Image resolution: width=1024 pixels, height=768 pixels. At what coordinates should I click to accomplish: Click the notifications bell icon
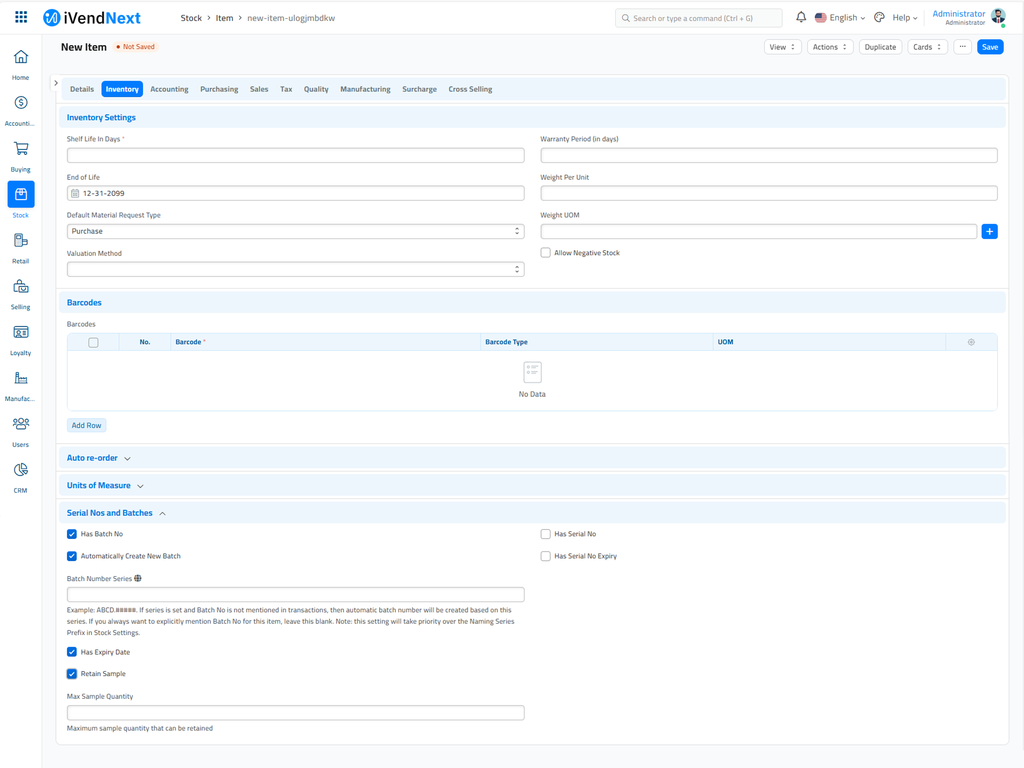[801, 18]
